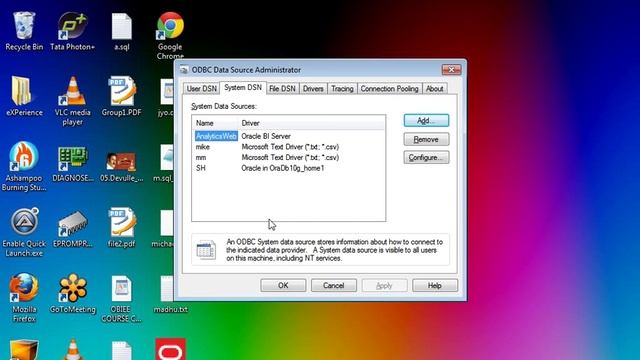The height and width of the screenshot is (360, 640).
Task: Select the mm data source row
Action: coord(289,158)
